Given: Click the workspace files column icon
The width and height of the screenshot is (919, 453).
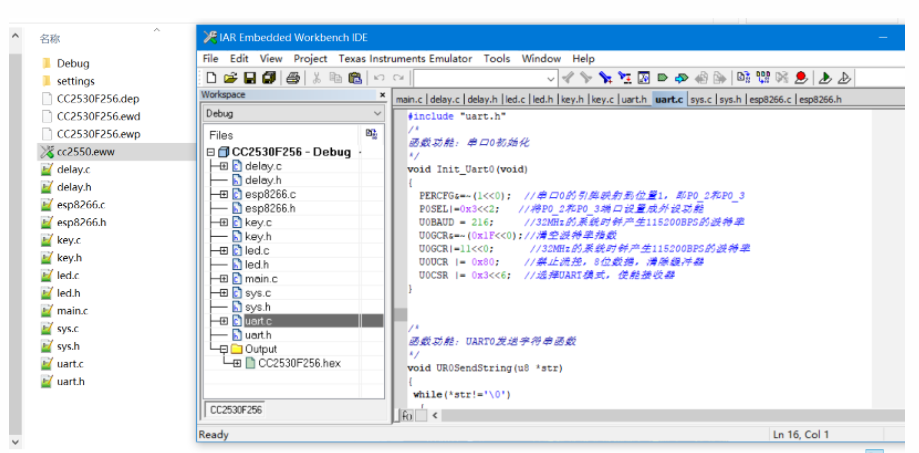Looking at the screenshot, I should point(371,134).
